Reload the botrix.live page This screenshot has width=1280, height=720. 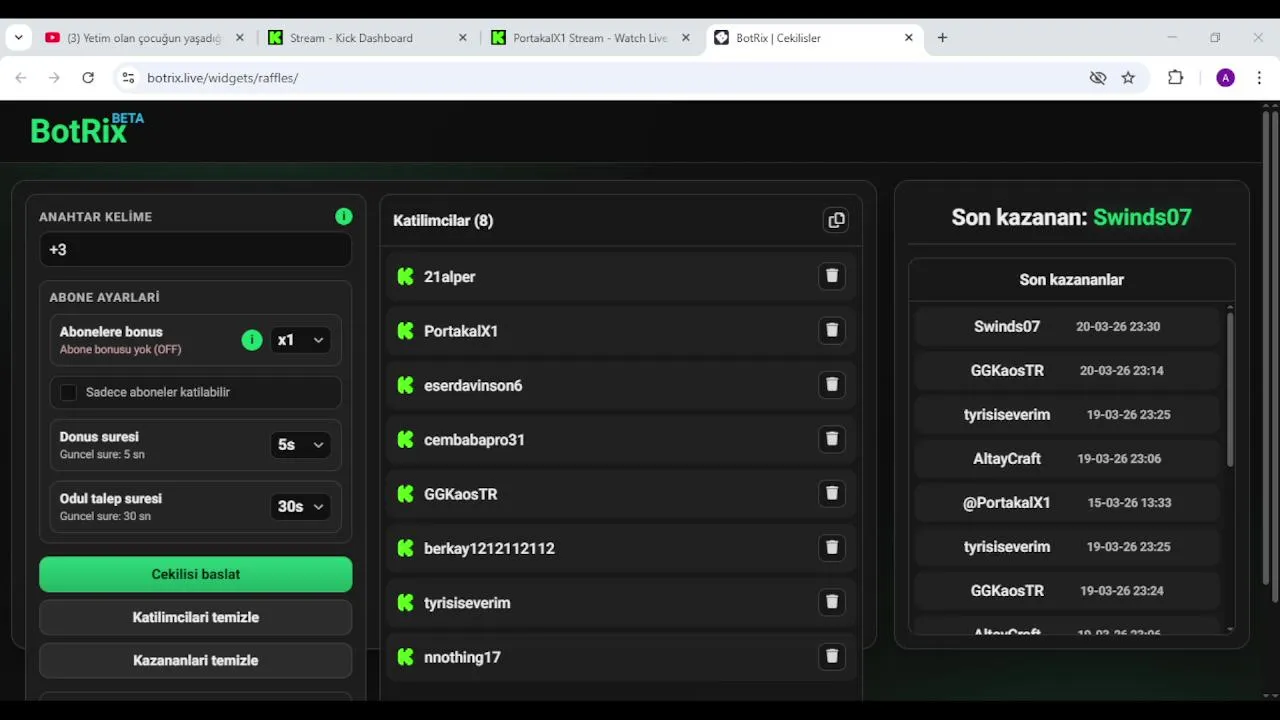click(x=88, y=78)
